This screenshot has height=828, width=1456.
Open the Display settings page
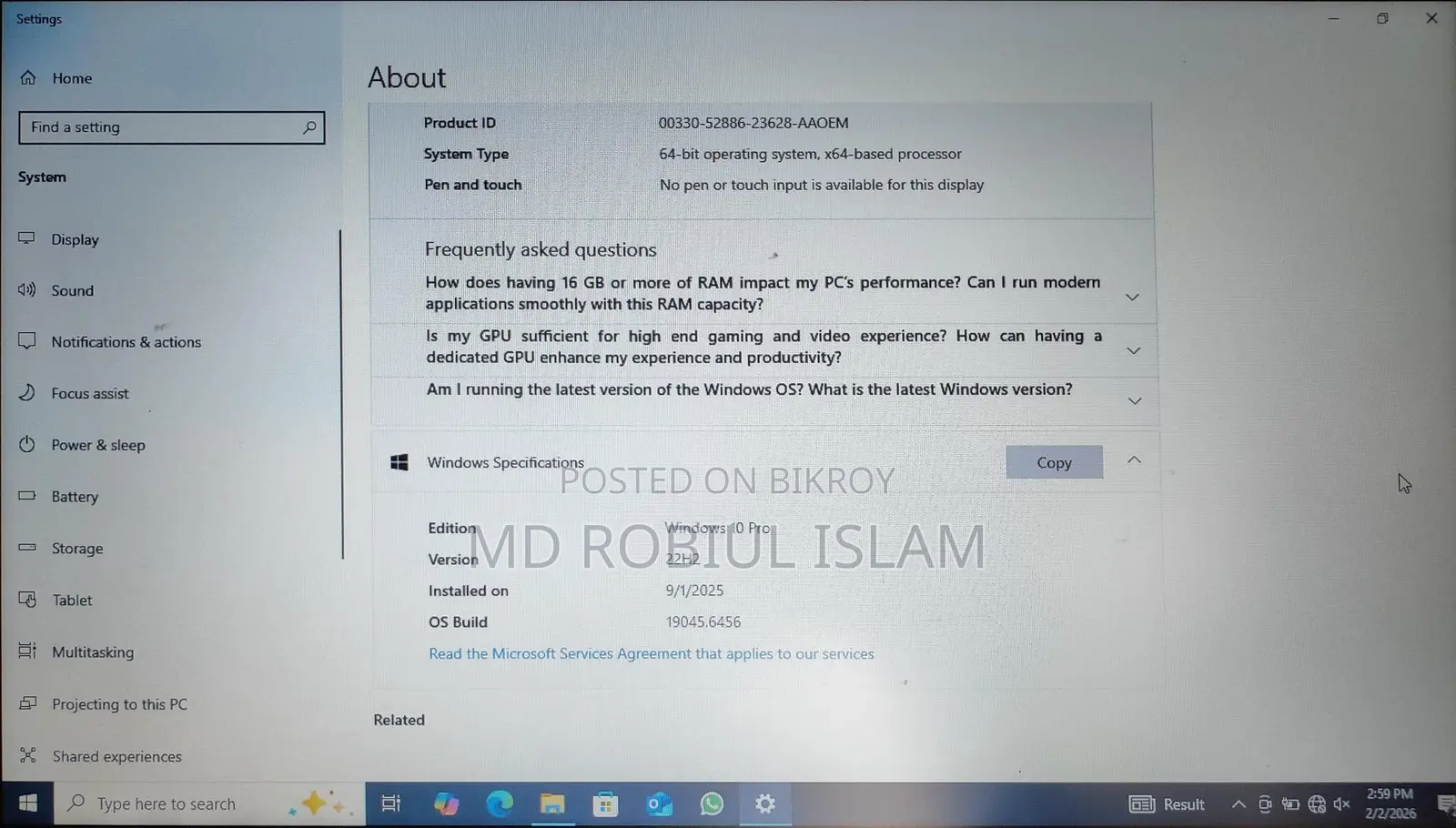[75, 239]
